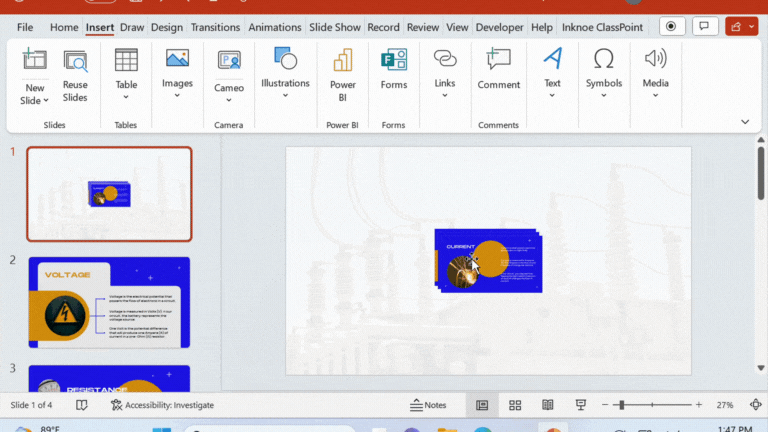The image size is (768, 432).
Task: Open the Links group
Action: (445, 73)
